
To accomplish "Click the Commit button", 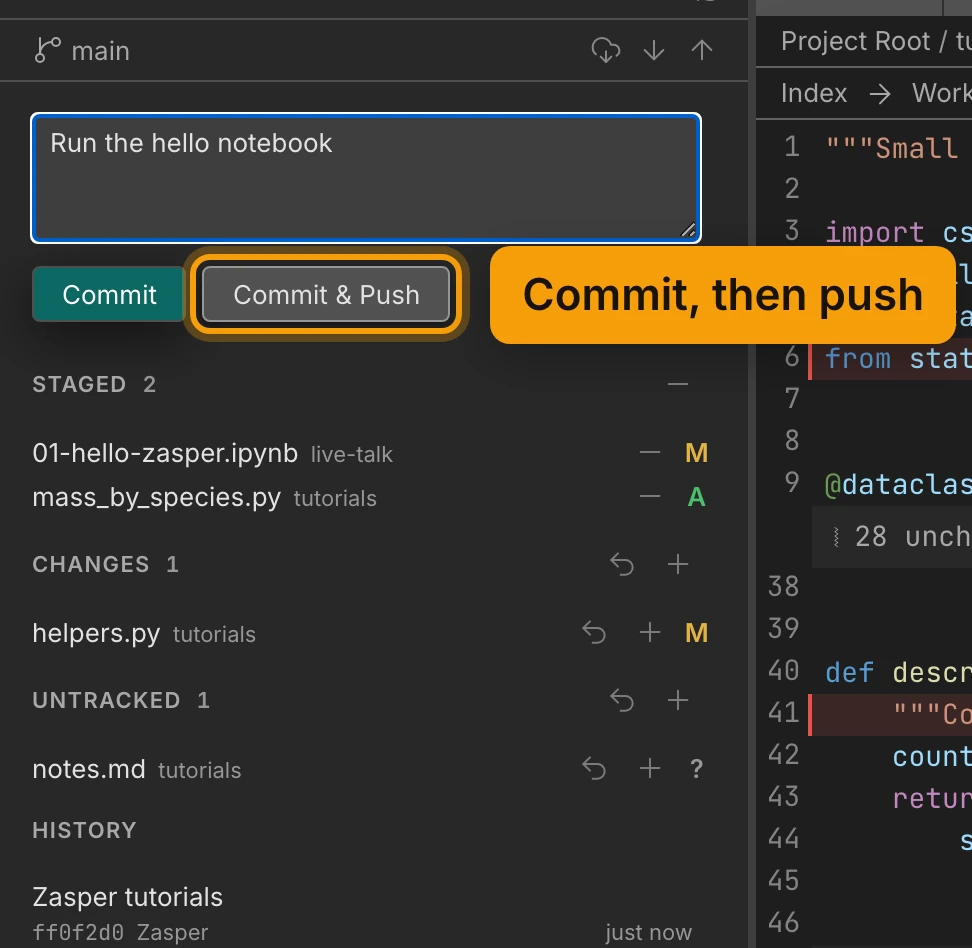I will [108, 295].
